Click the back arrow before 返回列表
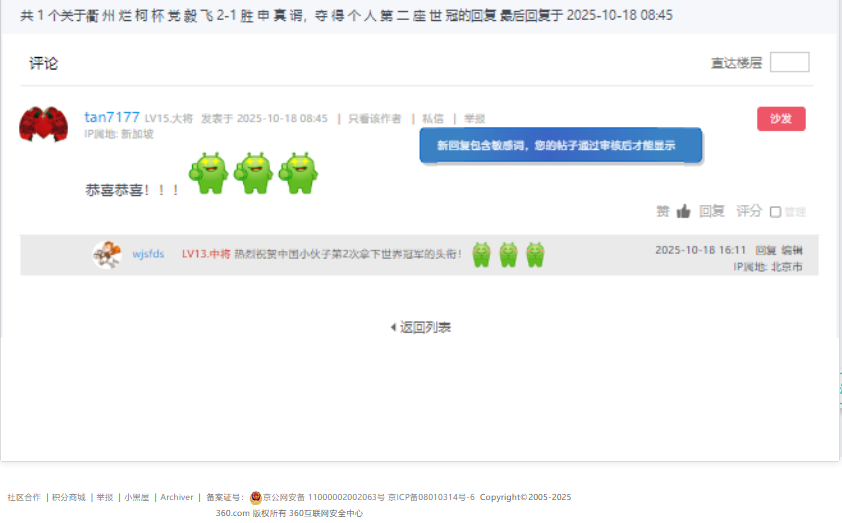Image resolution: width=842 pixels, height=523 pixels. pyautogui.click(x=393, y=327)
